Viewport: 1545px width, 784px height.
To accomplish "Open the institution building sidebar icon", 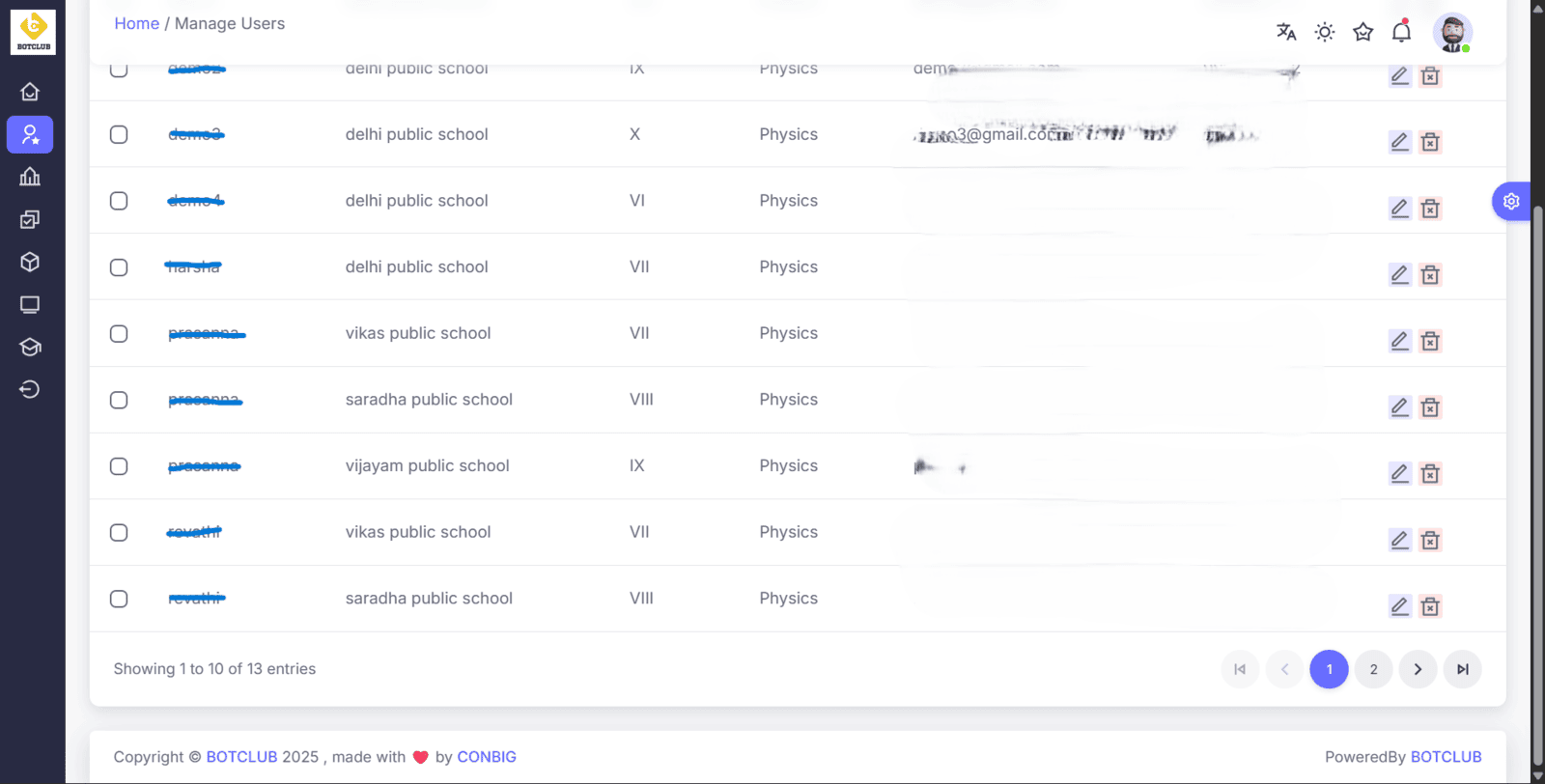I will [30, 177].
